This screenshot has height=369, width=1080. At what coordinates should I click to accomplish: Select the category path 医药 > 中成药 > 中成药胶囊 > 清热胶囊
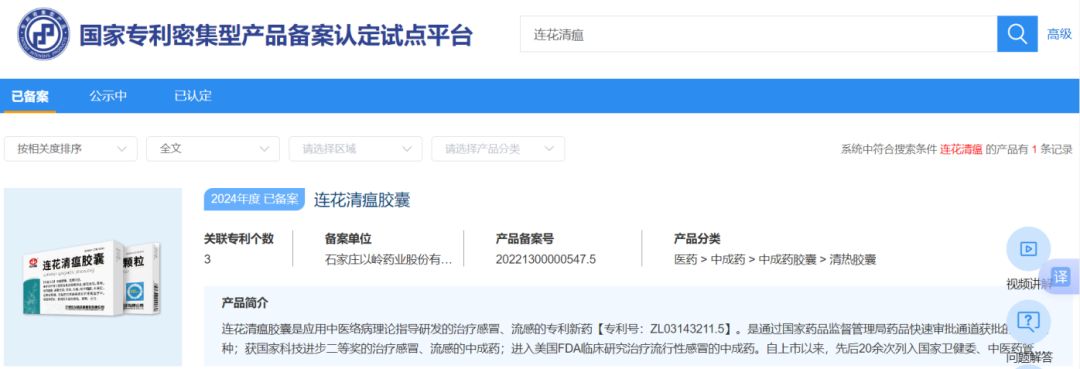775,260
